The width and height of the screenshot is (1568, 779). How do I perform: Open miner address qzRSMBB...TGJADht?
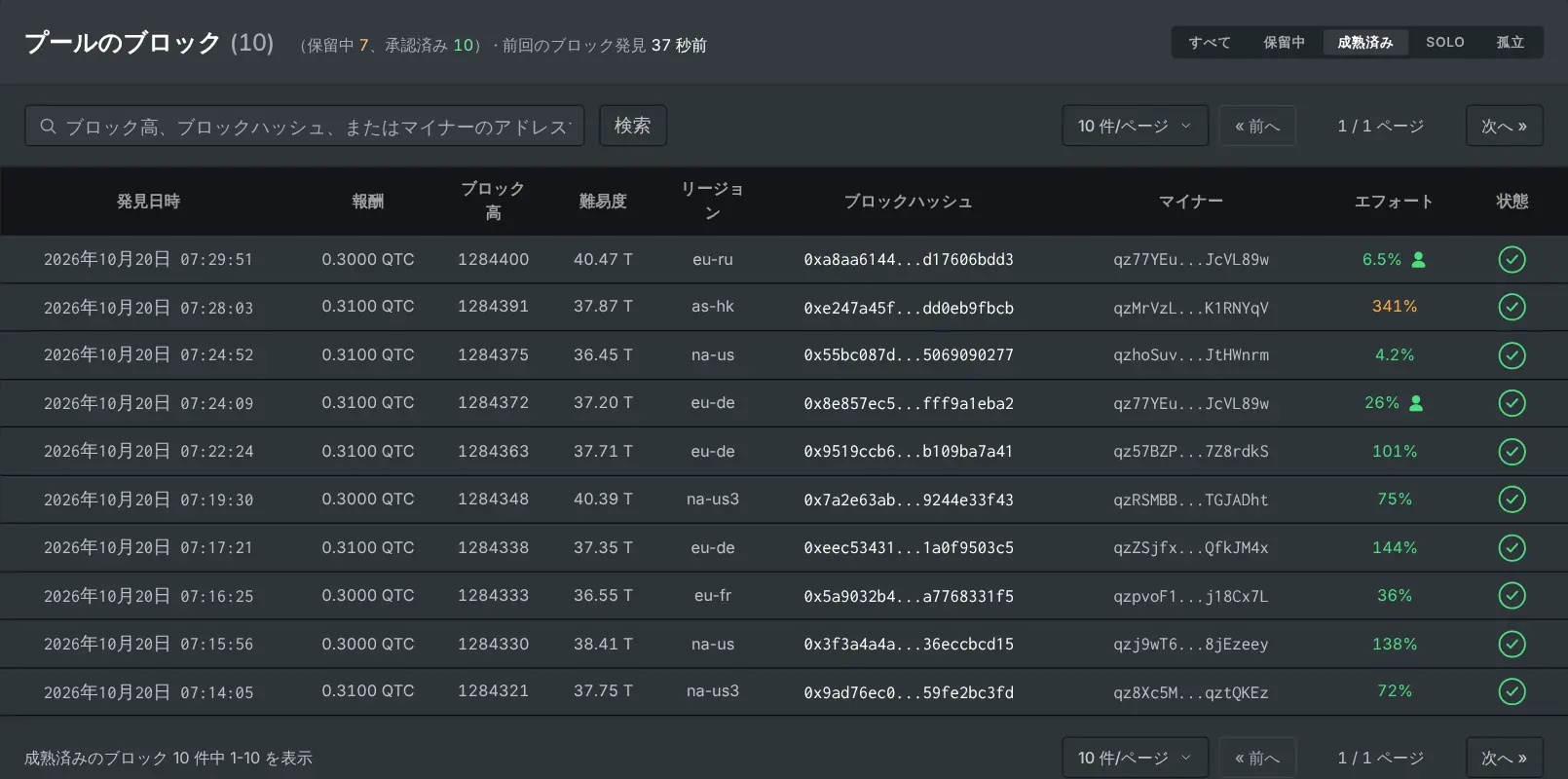click(x=1191, y=500)
